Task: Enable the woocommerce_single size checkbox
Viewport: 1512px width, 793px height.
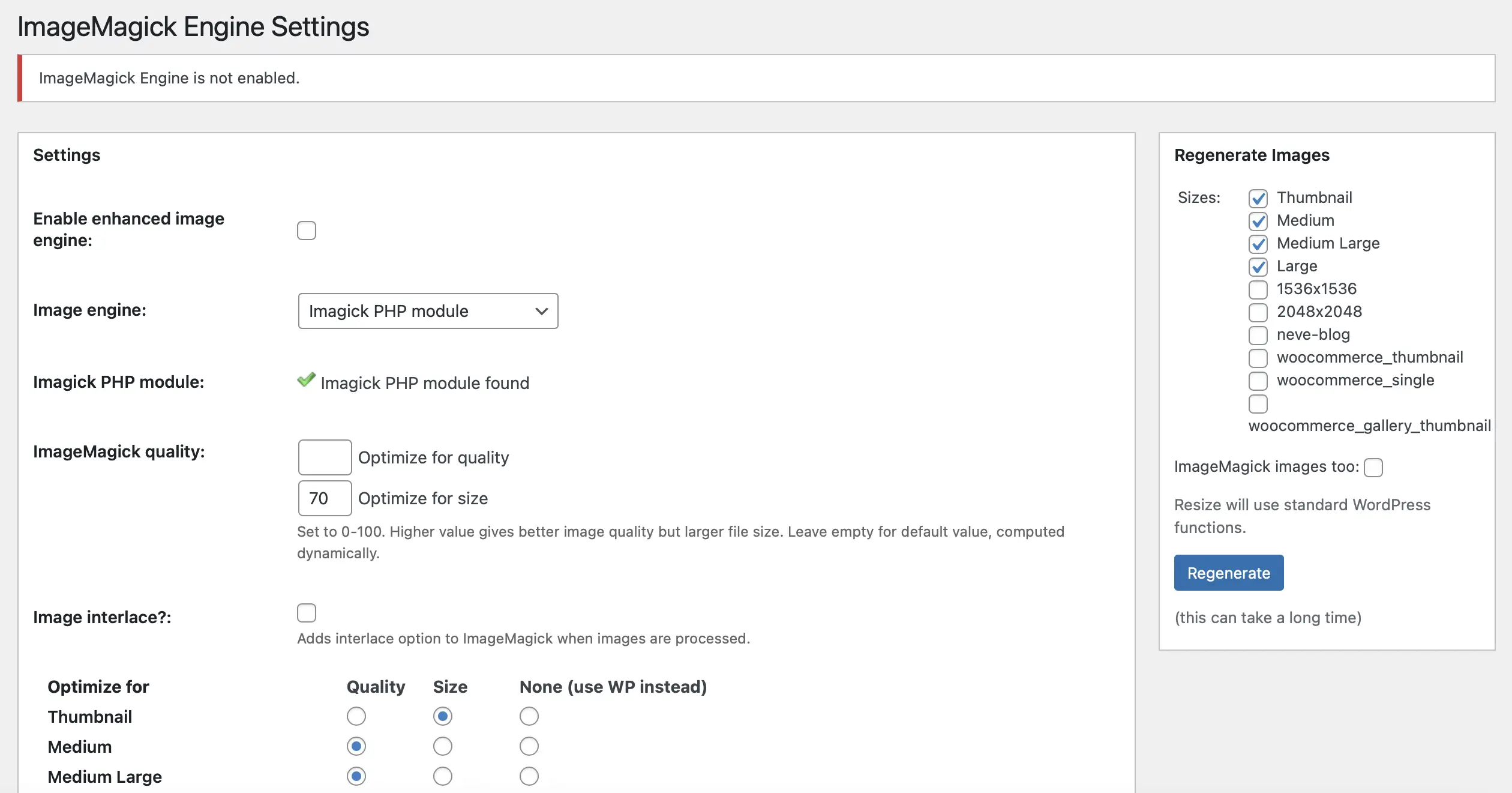Action: point(1258,380)
